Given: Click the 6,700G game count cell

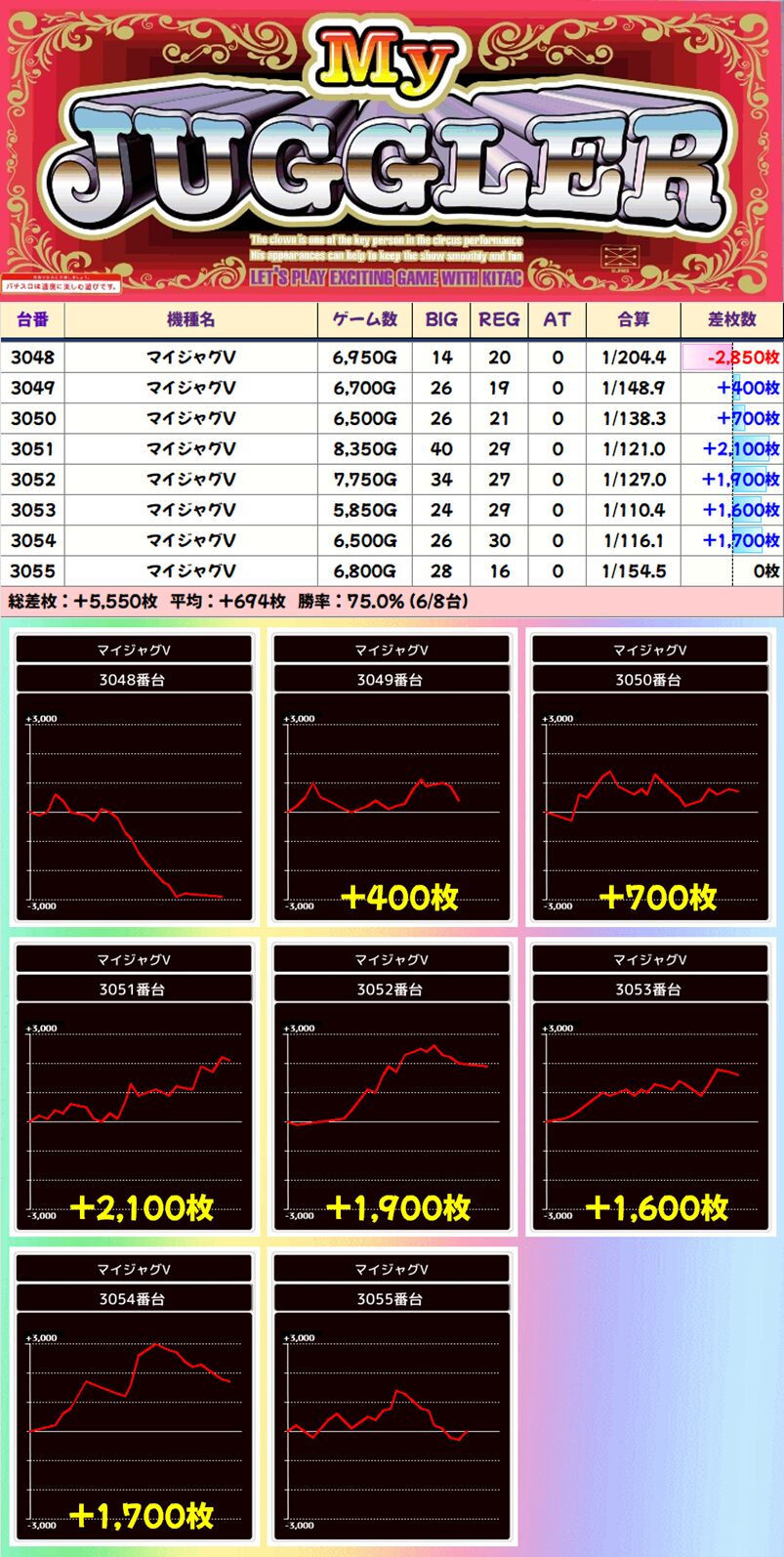Looking at the screenshot, I should (x=365, y=388).
